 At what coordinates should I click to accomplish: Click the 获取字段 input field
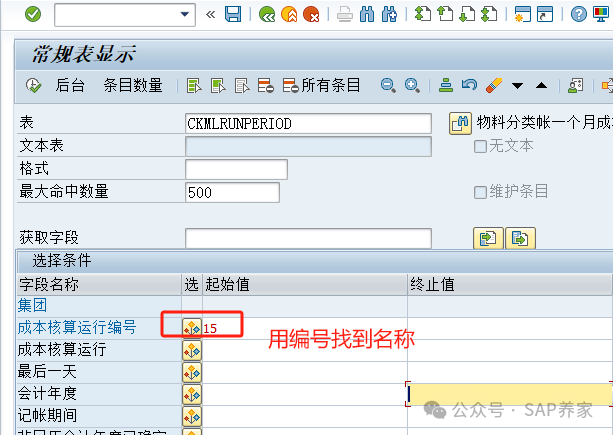308,238
